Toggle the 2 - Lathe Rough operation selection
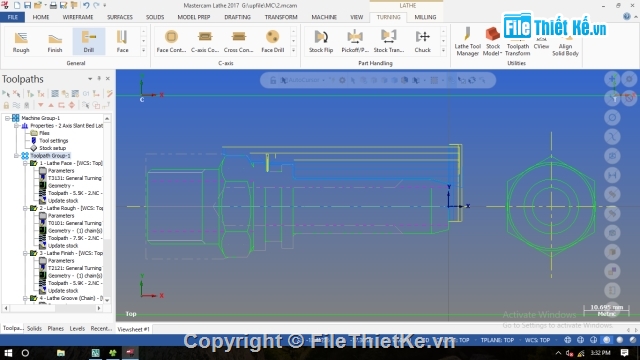Viewport: 640px width, 360px height. click(34, 208)
